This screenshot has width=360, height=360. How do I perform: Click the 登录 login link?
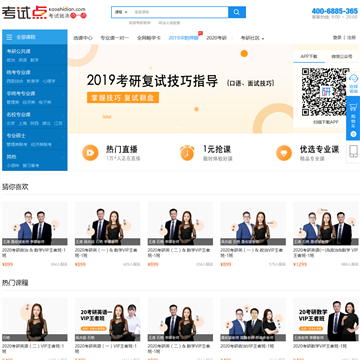(337, 38)
